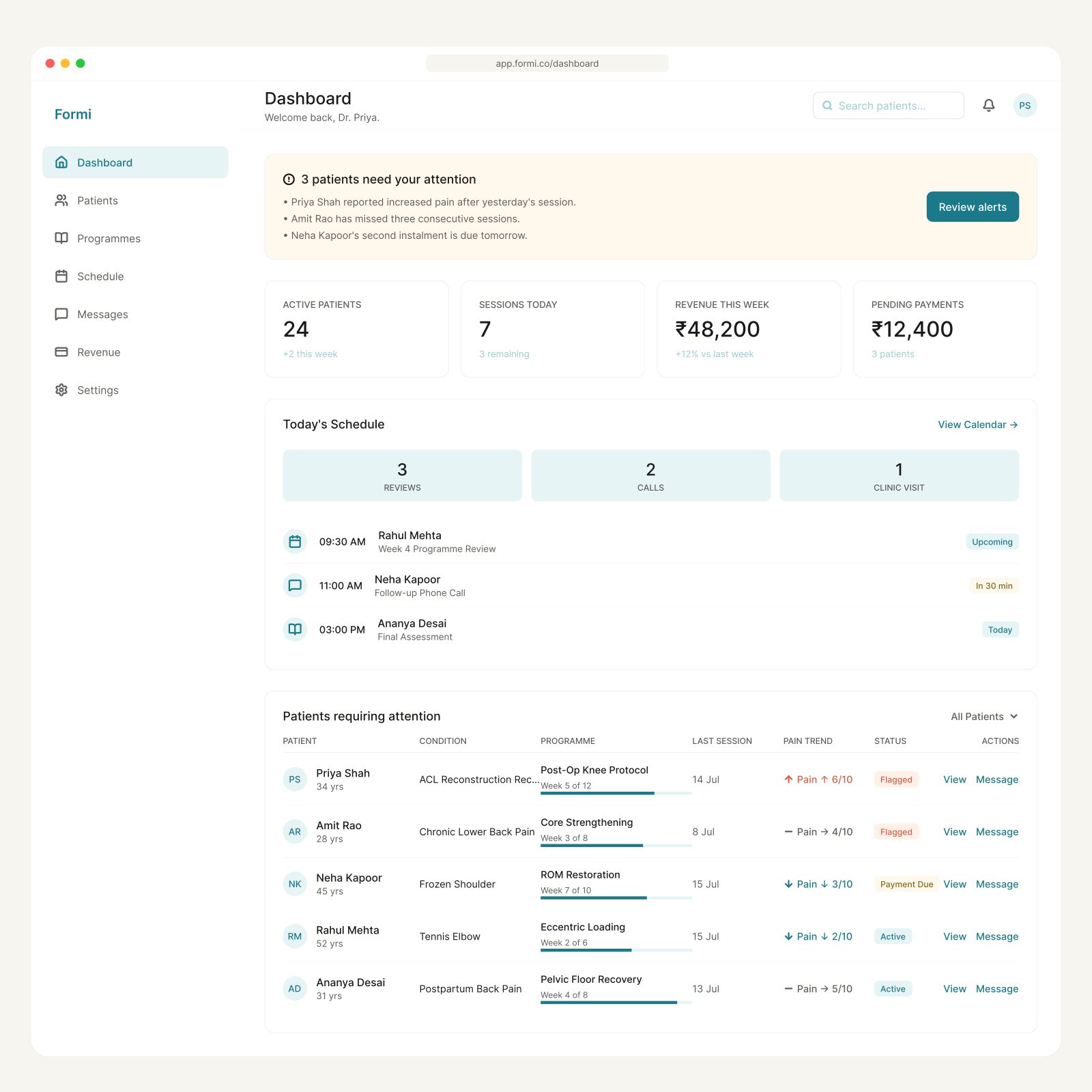1092x1092 pixels.
Task: Click calendar icon beside Rahul Mehta 09:30 AM
Action: coord(295,541)
